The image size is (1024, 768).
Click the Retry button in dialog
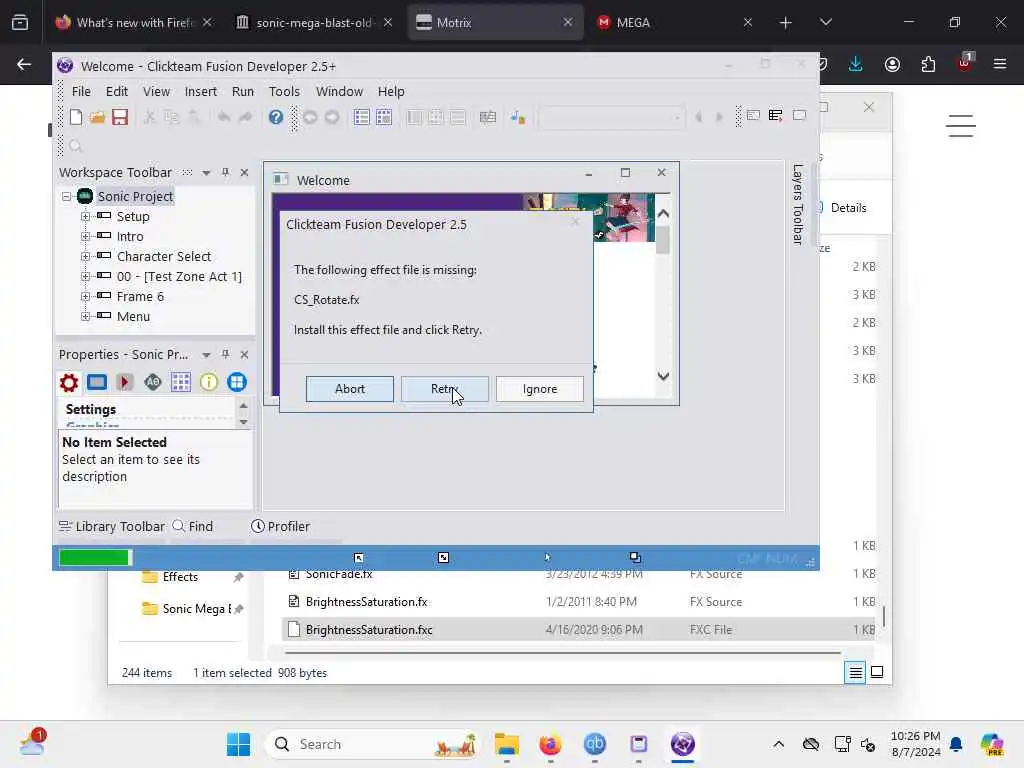[445, 389]
